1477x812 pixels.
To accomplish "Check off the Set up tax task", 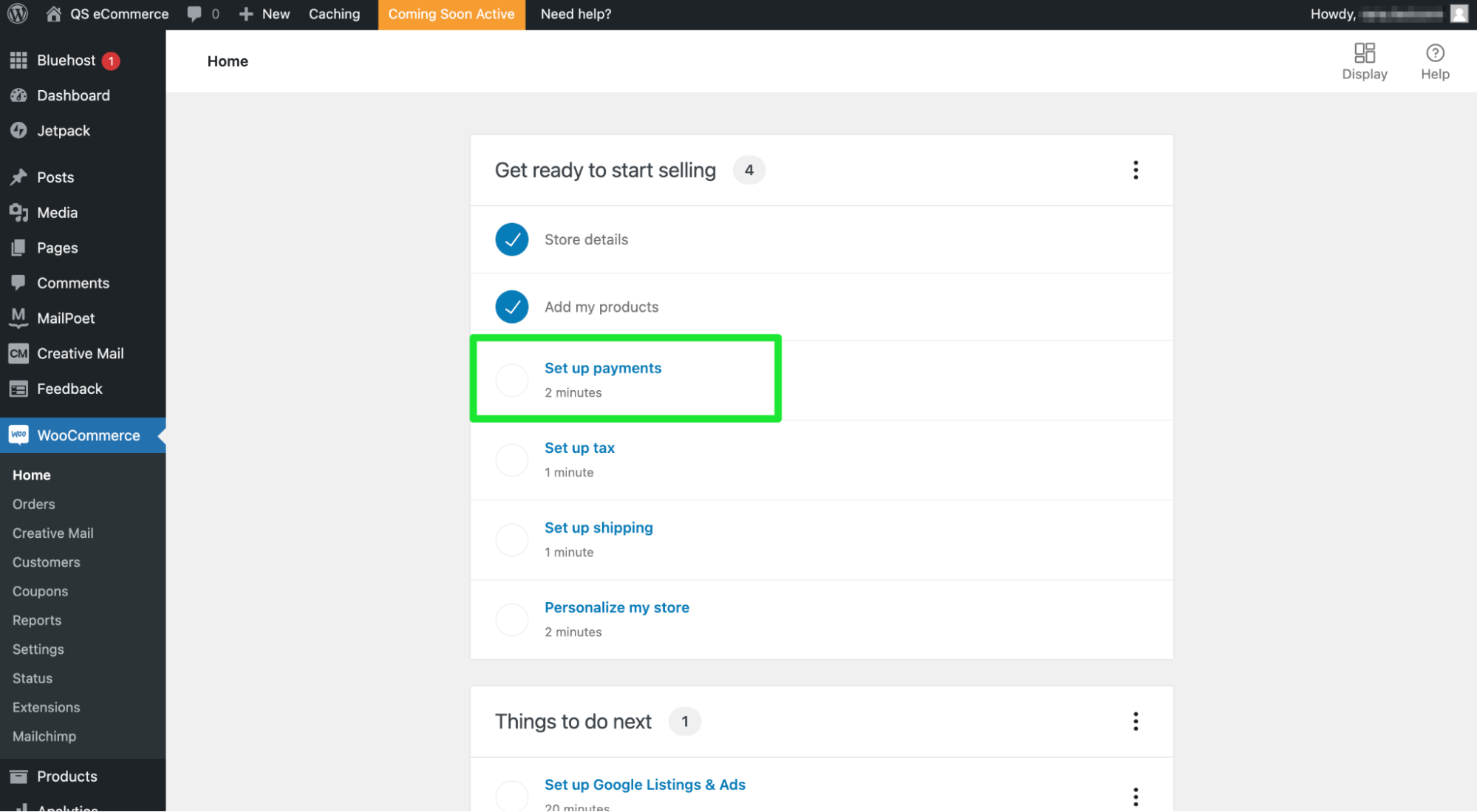I will coord(511,460).
